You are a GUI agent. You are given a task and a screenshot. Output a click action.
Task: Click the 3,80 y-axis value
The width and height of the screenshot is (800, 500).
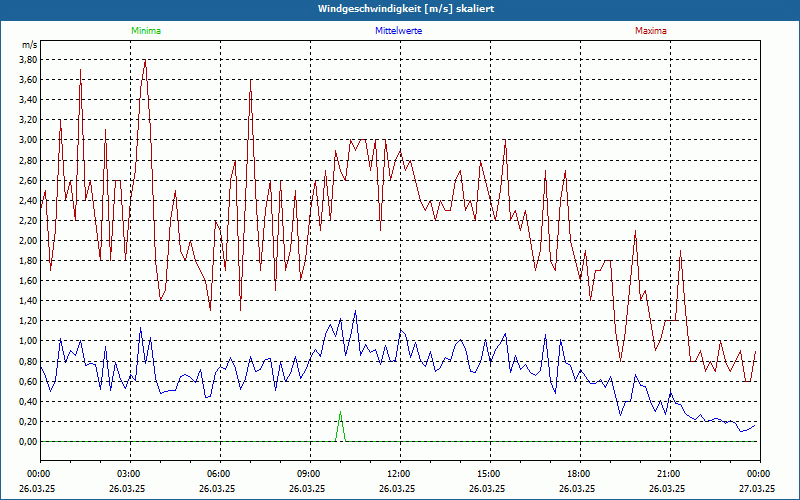(28, 60)
